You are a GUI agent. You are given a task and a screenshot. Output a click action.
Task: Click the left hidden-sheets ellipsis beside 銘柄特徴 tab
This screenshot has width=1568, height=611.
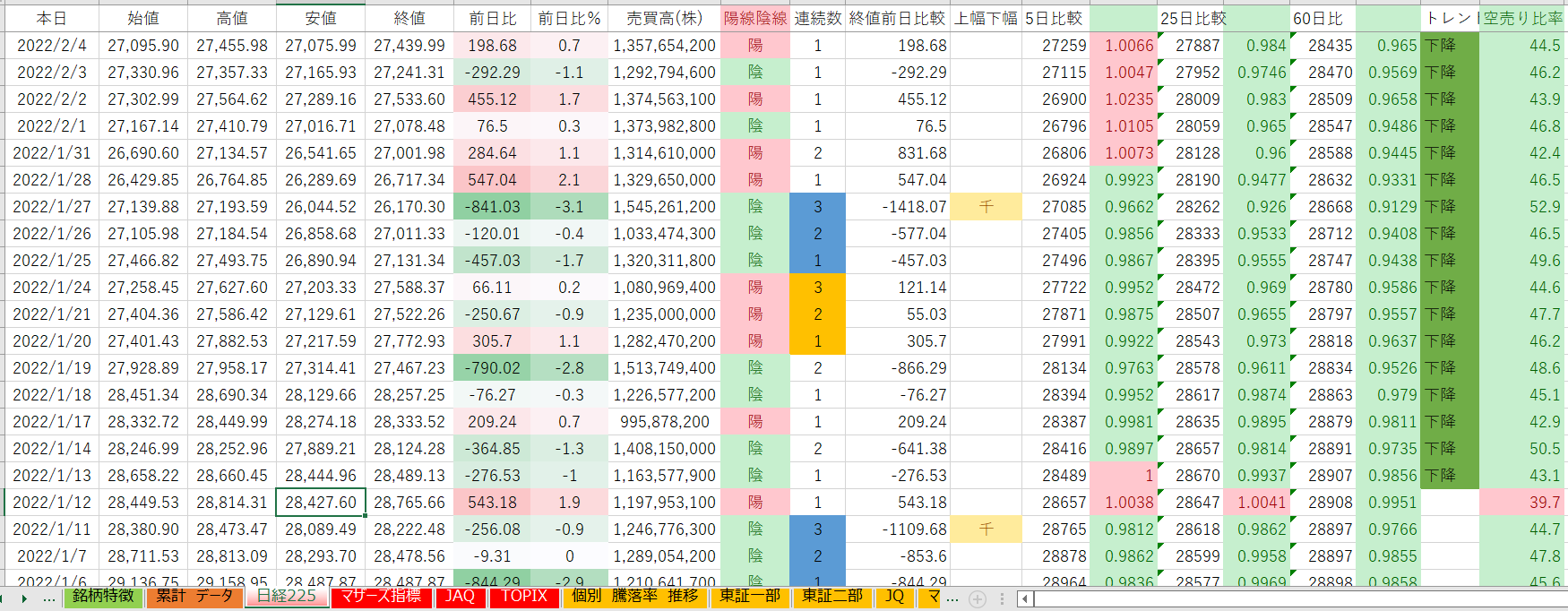click(x=48, y=598)
